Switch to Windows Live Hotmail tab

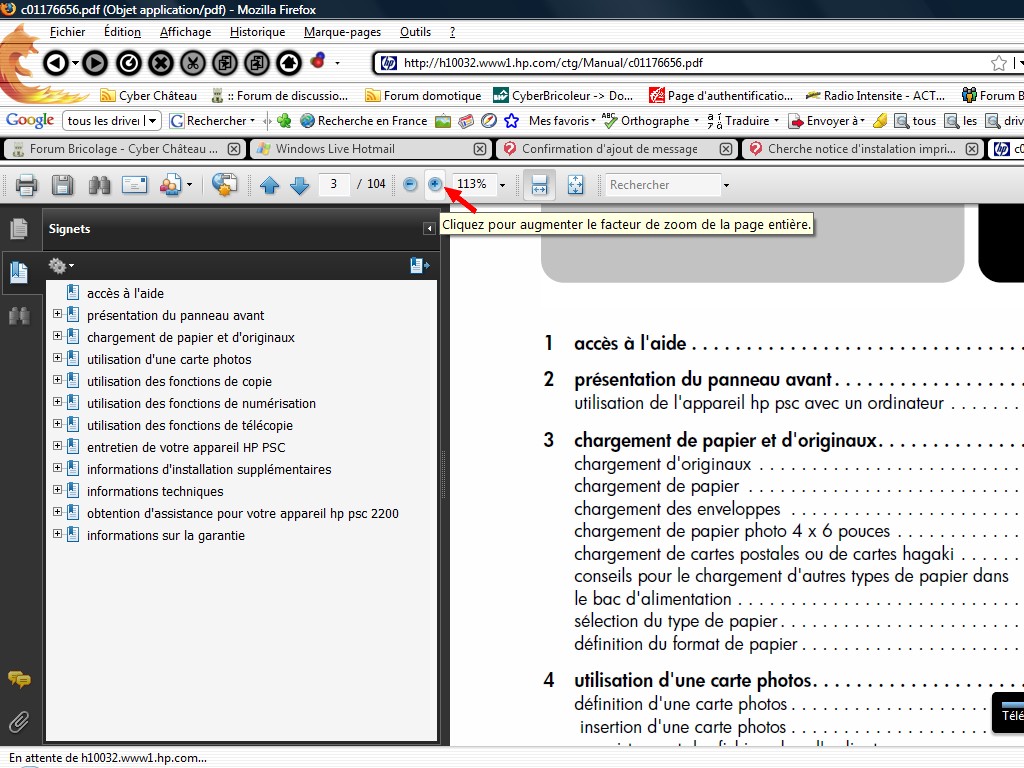pos(335,149)
